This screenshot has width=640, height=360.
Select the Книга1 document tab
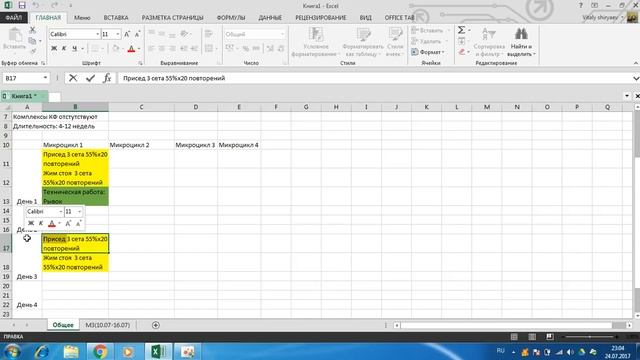24,96
